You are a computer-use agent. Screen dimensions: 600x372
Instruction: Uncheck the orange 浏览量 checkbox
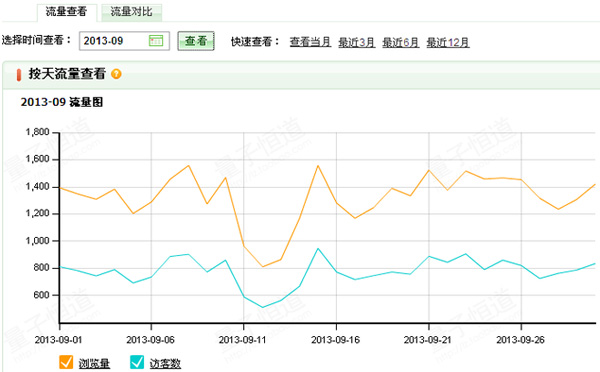pos(66,362)
